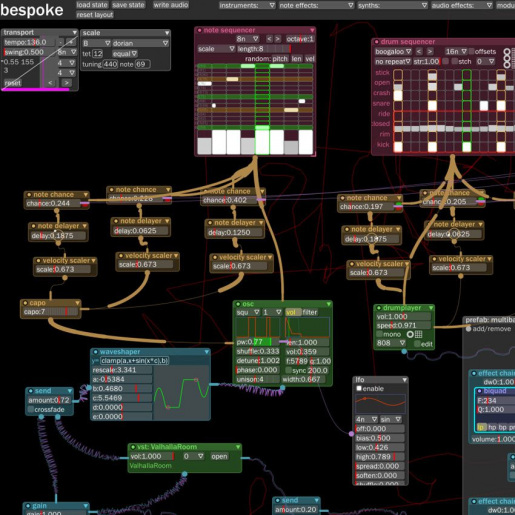The width and height of the screenshot is (515, 515).
Task: Click the kick row first step
Action: click(x=398, y=146)
